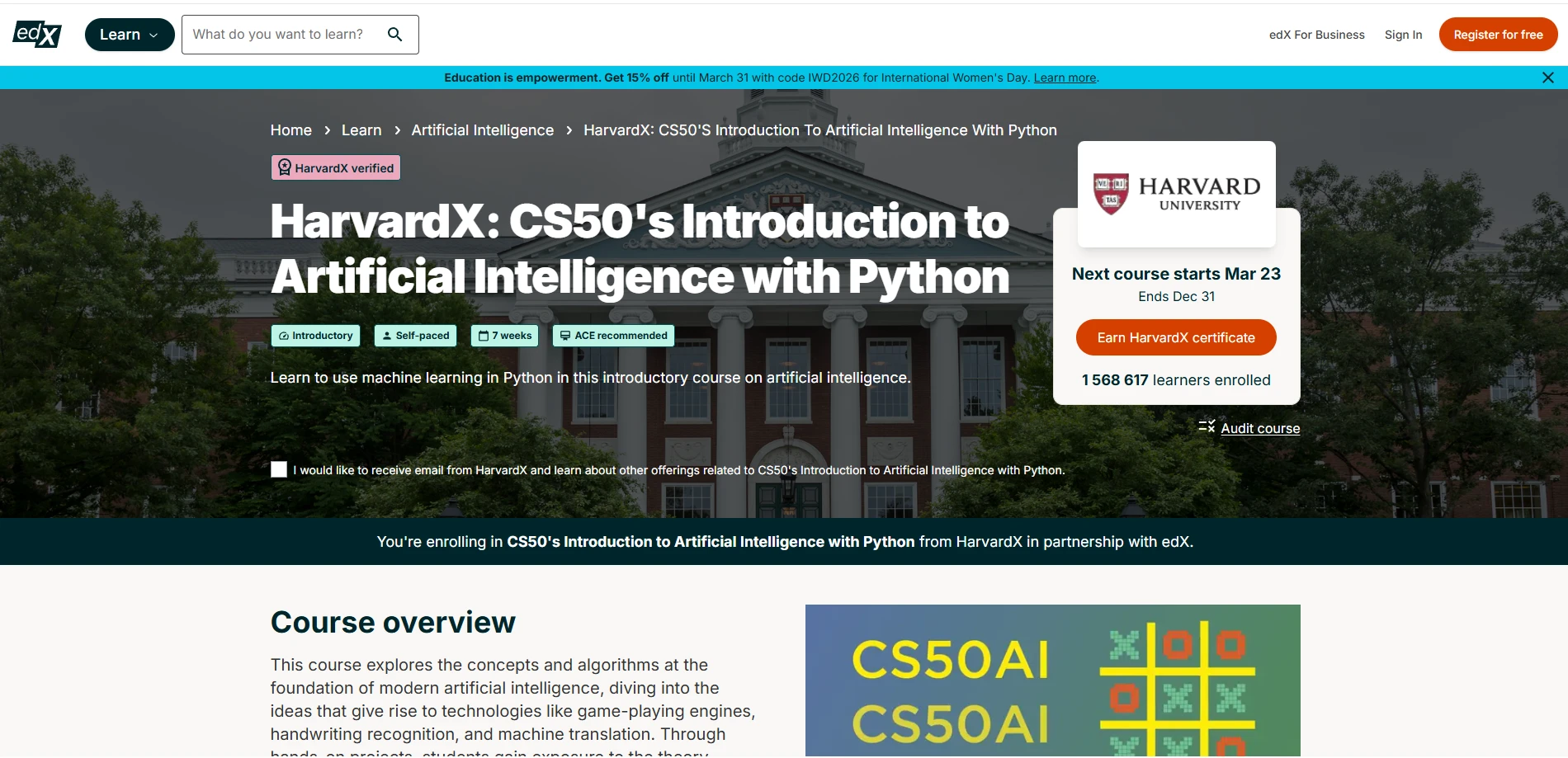1568x758 pixels.
Task: Click the 7 weeks calendar icon
Action: click(483, 336)
